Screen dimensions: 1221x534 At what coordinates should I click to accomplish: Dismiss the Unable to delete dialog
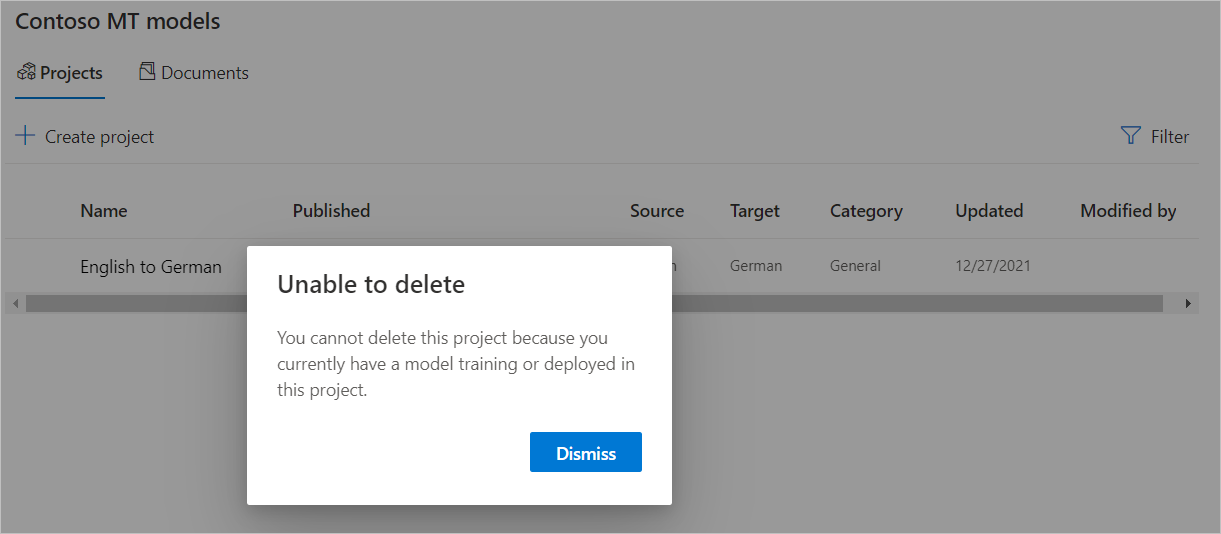click(x=585, y=453)
